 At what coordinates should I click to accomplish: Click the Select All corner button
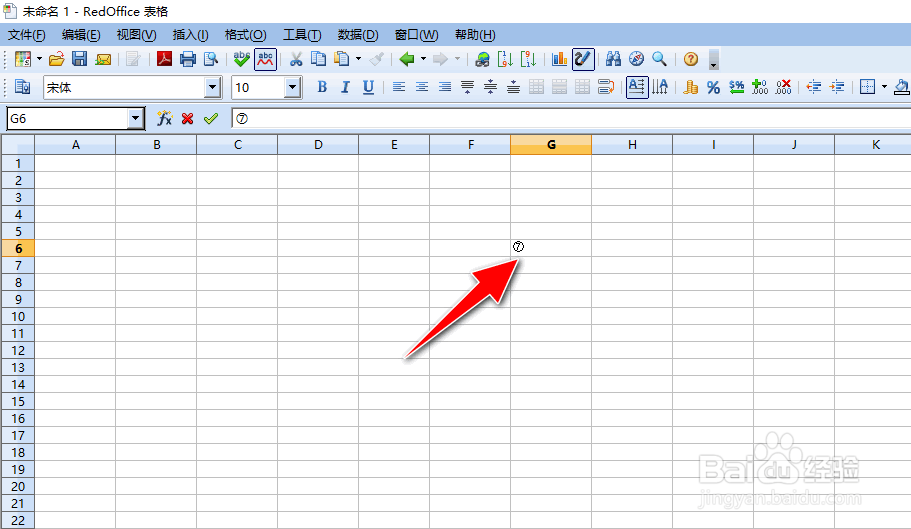tap(18, 145)
